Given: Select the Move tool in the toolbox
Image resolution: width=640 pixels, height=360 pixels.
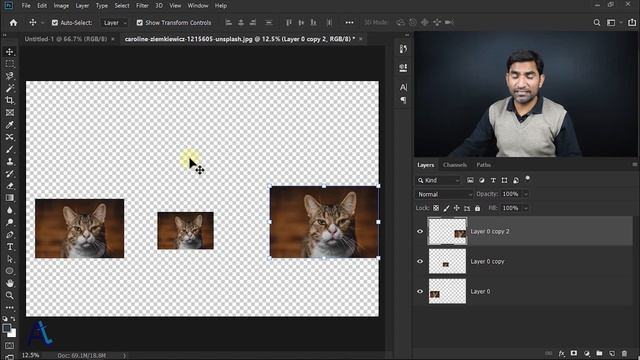Looking at the screenshot, I should [x=9, y=52].
